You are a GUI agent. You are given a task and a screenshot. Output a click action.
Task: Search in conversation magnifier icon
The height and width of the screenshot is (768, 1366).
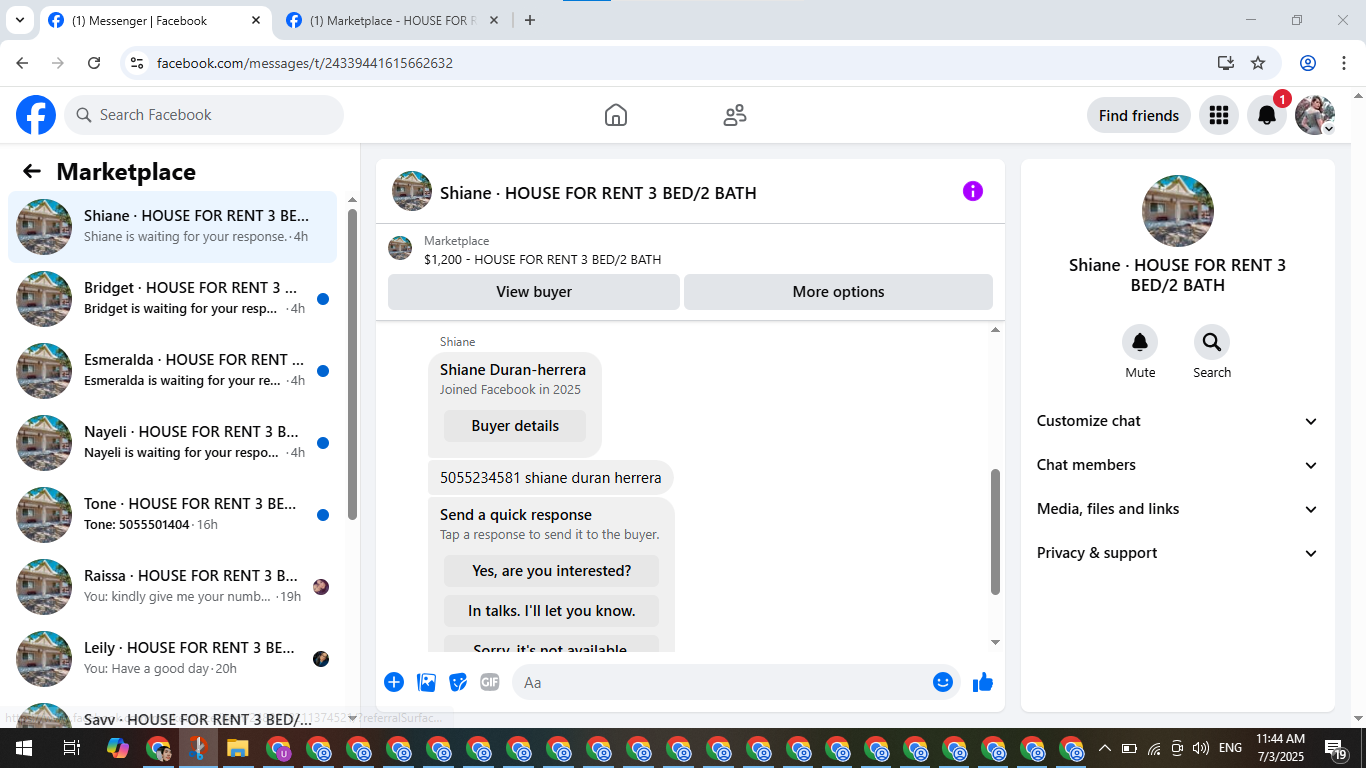coord(1212,342)
